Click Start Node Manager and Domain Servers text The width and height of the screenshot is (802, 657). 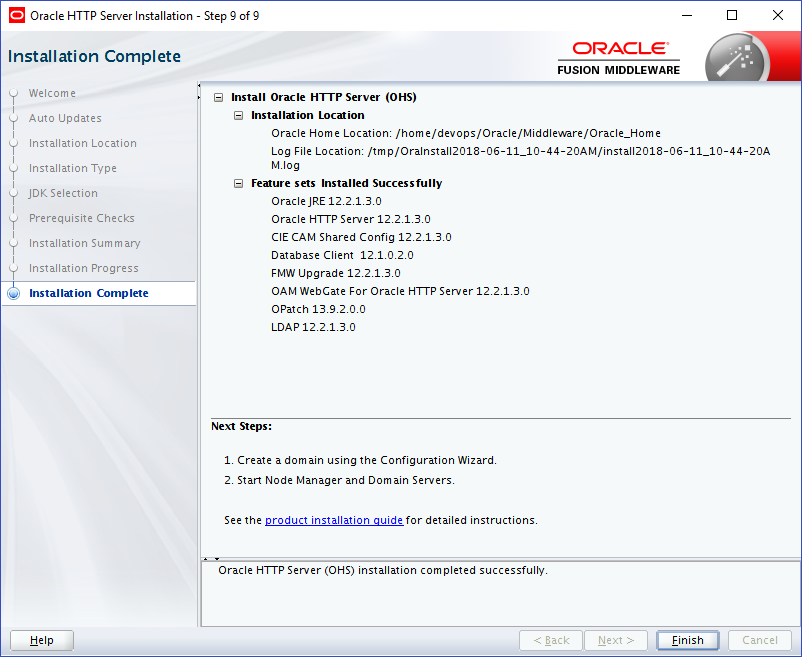tap(339, 481)
